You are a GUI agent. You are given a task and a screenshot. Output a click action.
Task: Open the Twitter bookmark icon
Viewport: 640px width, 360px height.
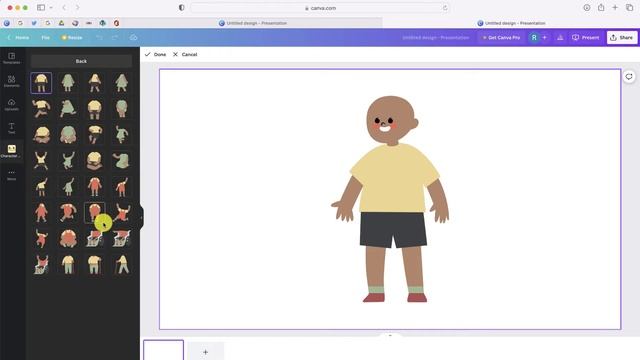pyautogui.click(x=34, y=23)
